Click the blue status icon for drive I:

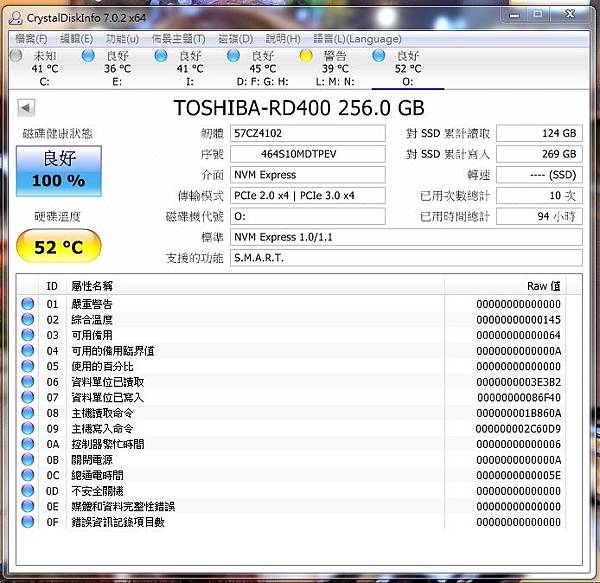click(x=161, y=56)
